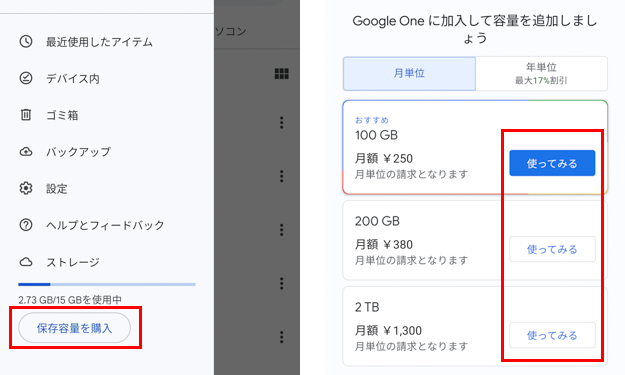The height and width of the screenshot is (375, 625).
Task: Click the clock icon beside 最近使用したアイテム
Action: [26, 41]
